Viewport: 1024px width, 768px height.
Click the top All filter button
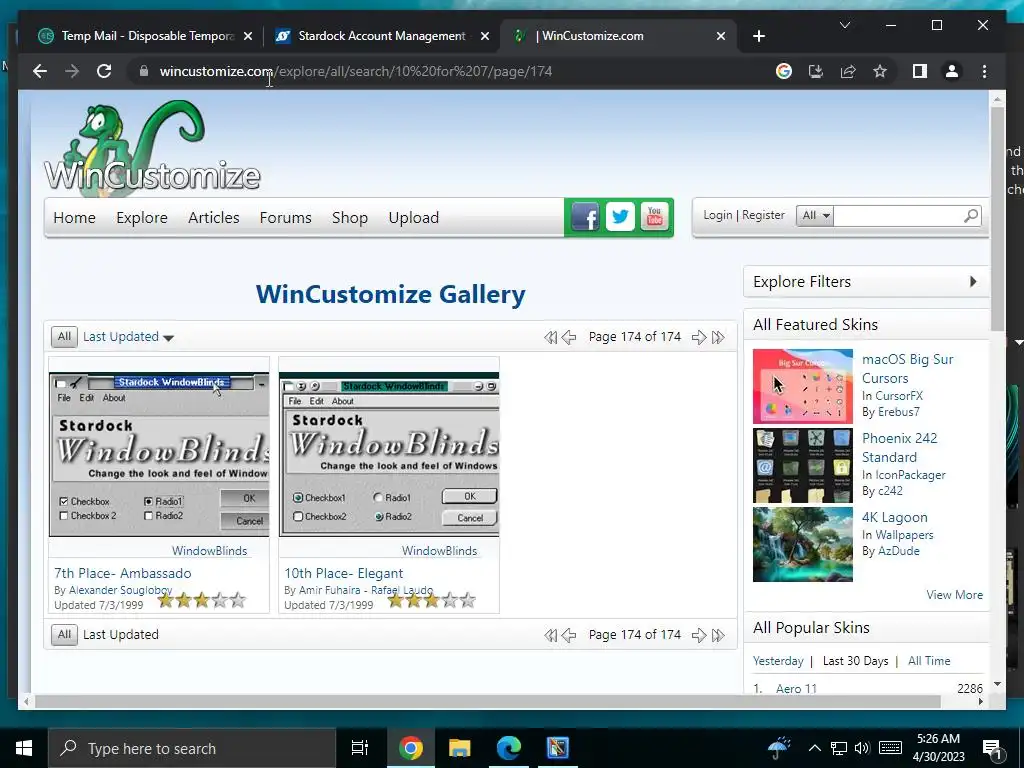64,337
